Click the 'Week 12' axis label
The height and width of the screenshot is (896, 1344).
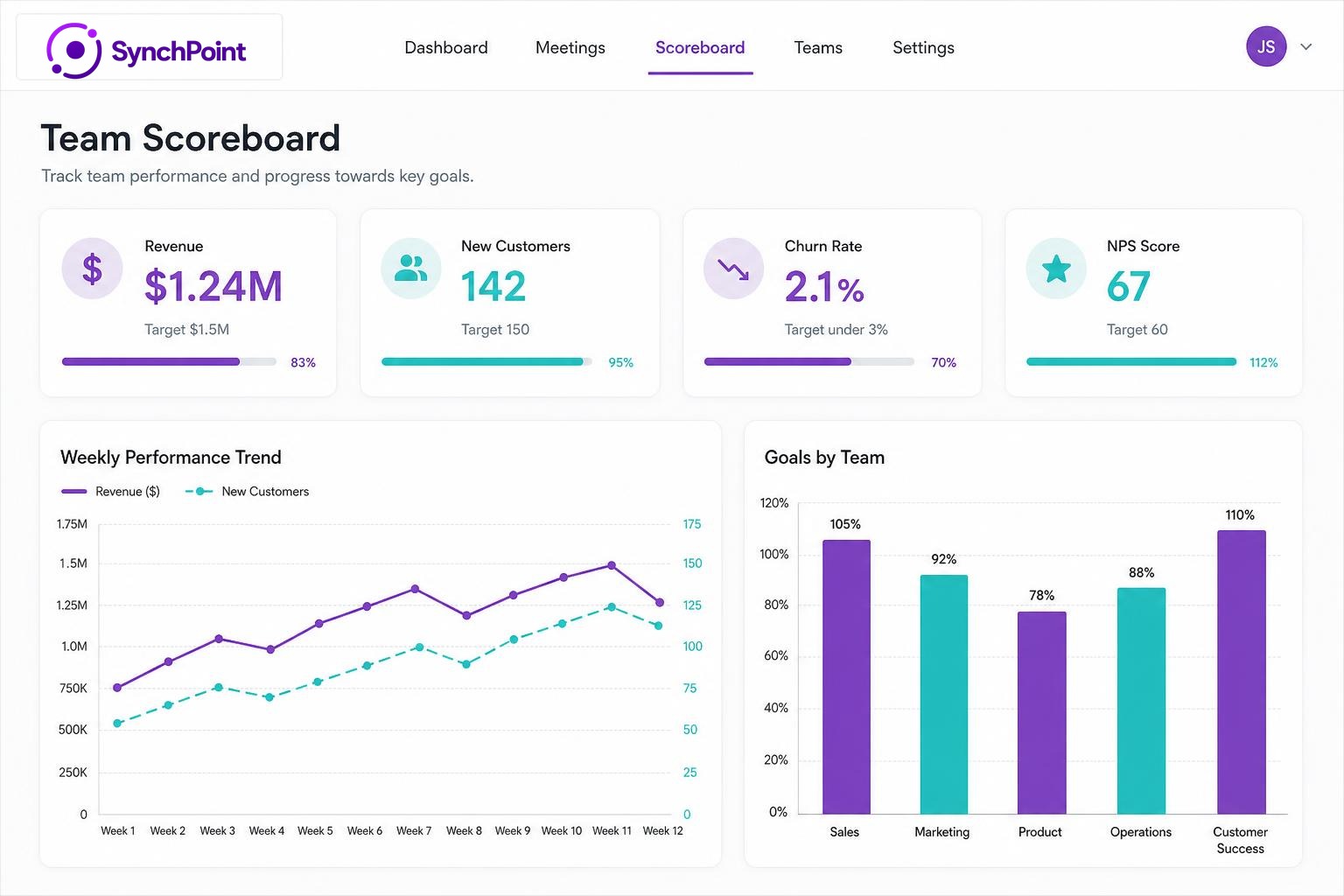(662, 831)
